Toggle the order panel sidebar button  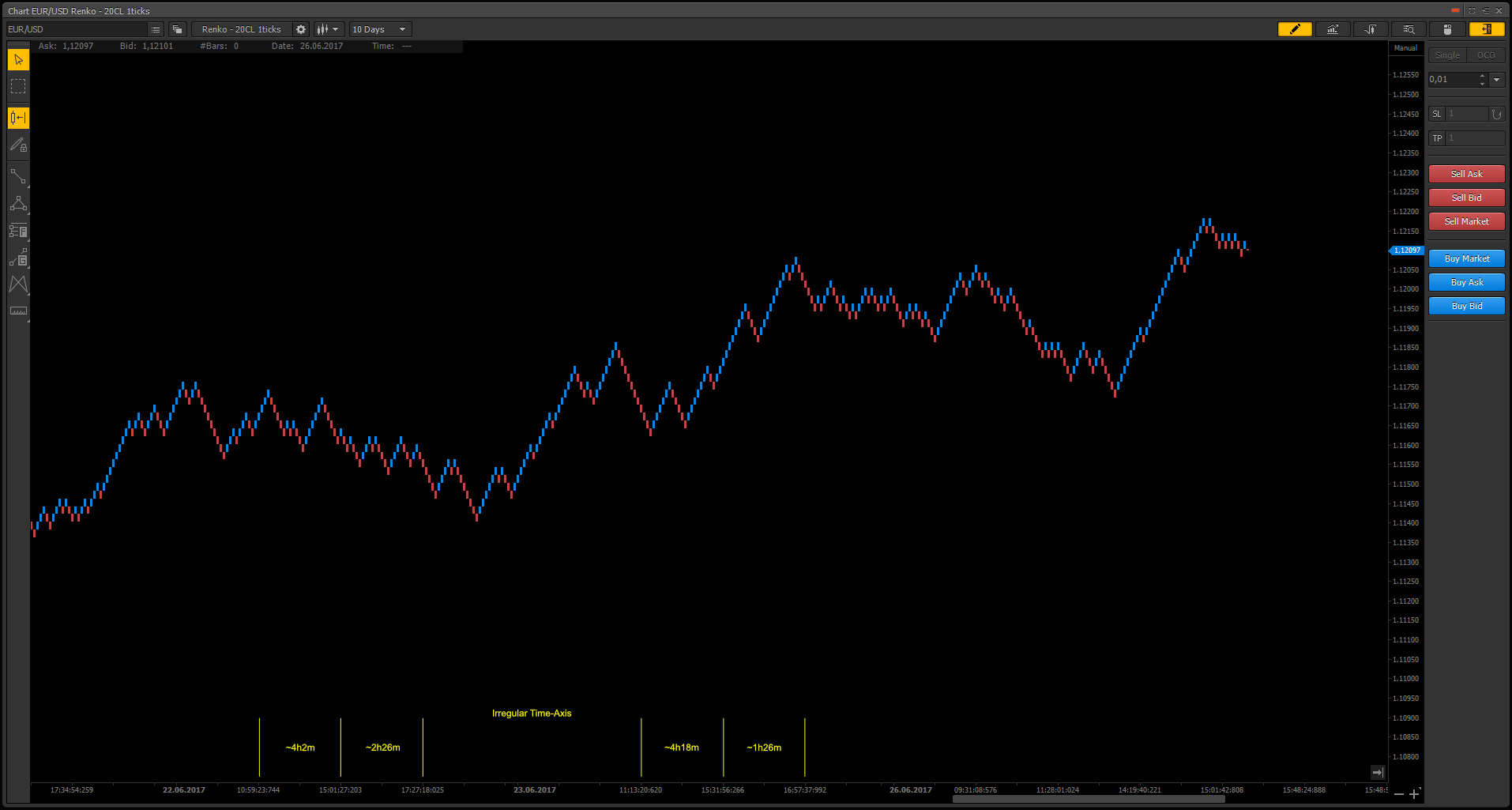point(1486,29)
